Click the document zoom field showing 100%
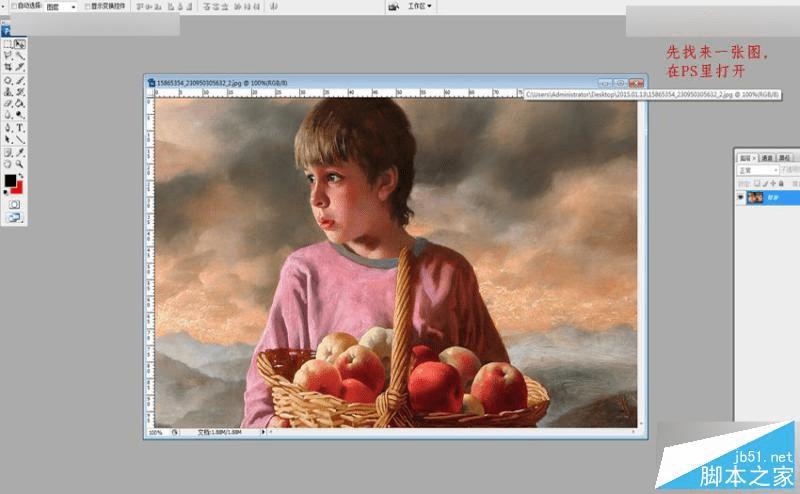 [157, 432]
